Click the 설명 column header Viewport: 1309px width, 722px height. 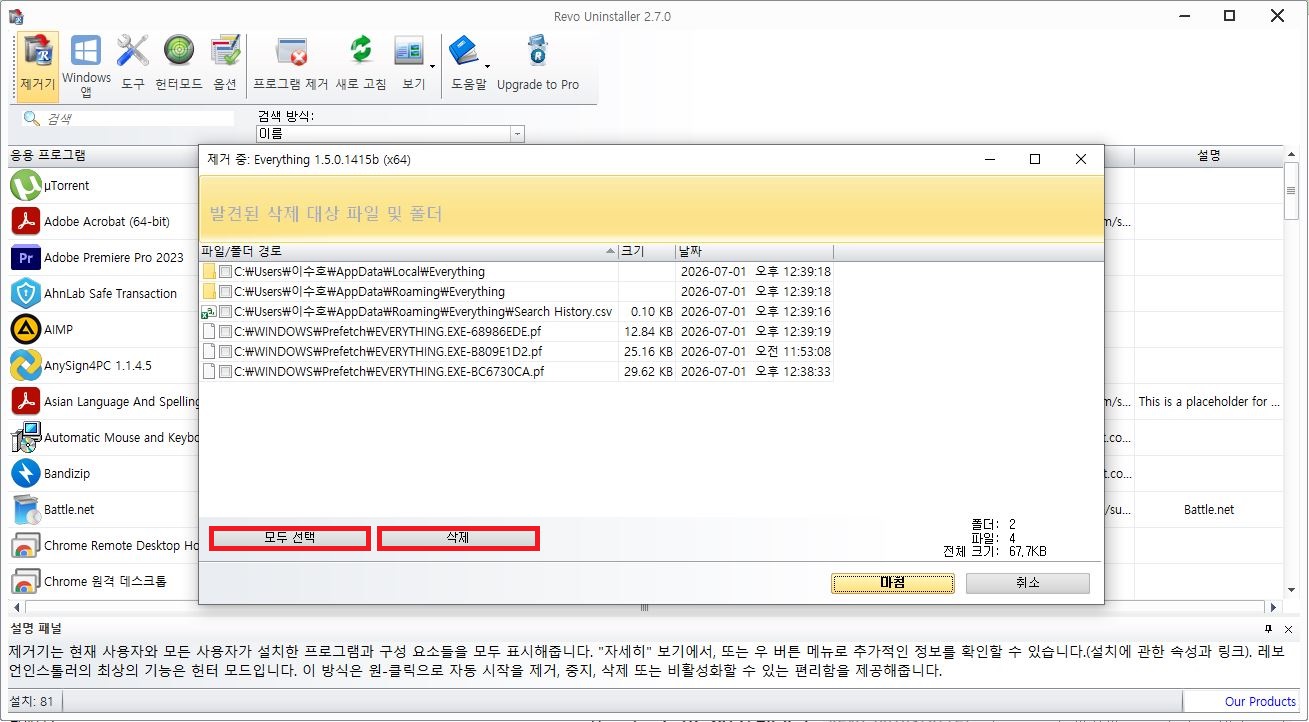point(1208,156)
